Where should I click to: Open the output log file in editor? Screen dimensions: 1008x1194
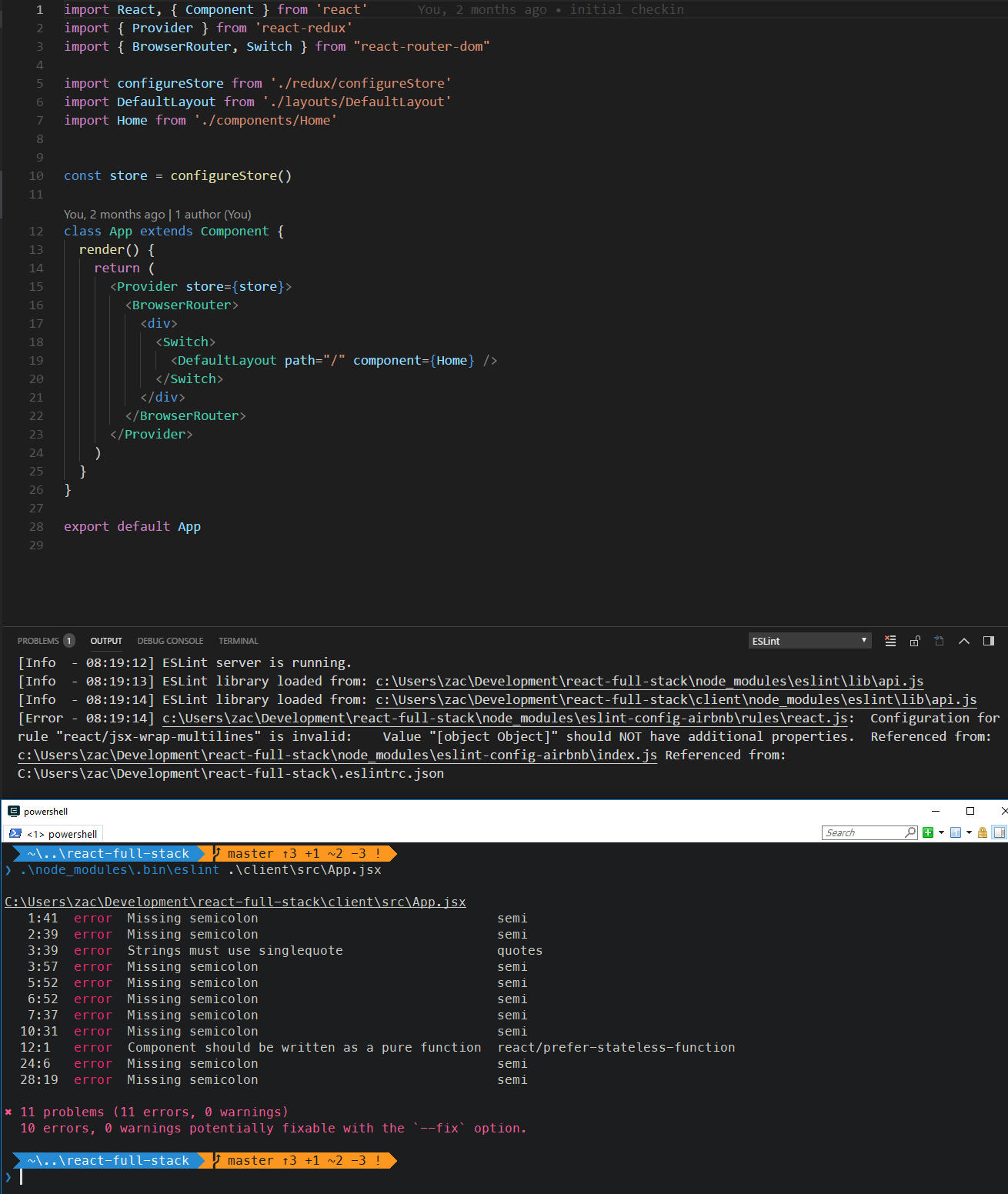(940, 641)
